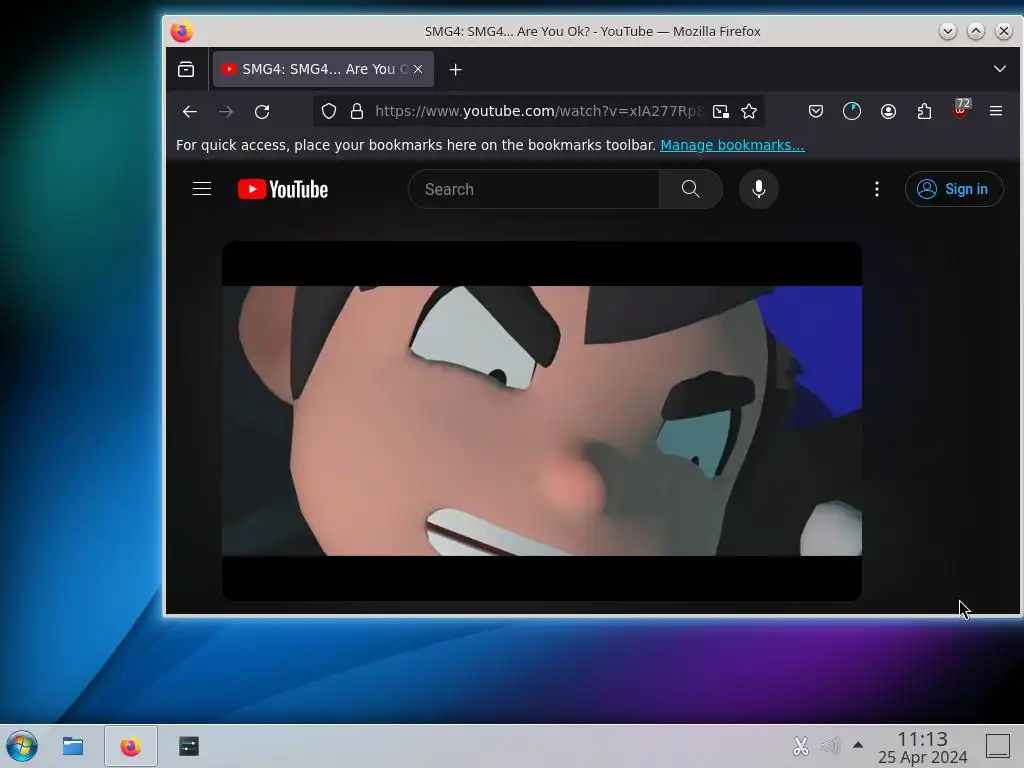
Task: Submit search with magnifier button
Action: pyautogui.click(x=690, y=189)
